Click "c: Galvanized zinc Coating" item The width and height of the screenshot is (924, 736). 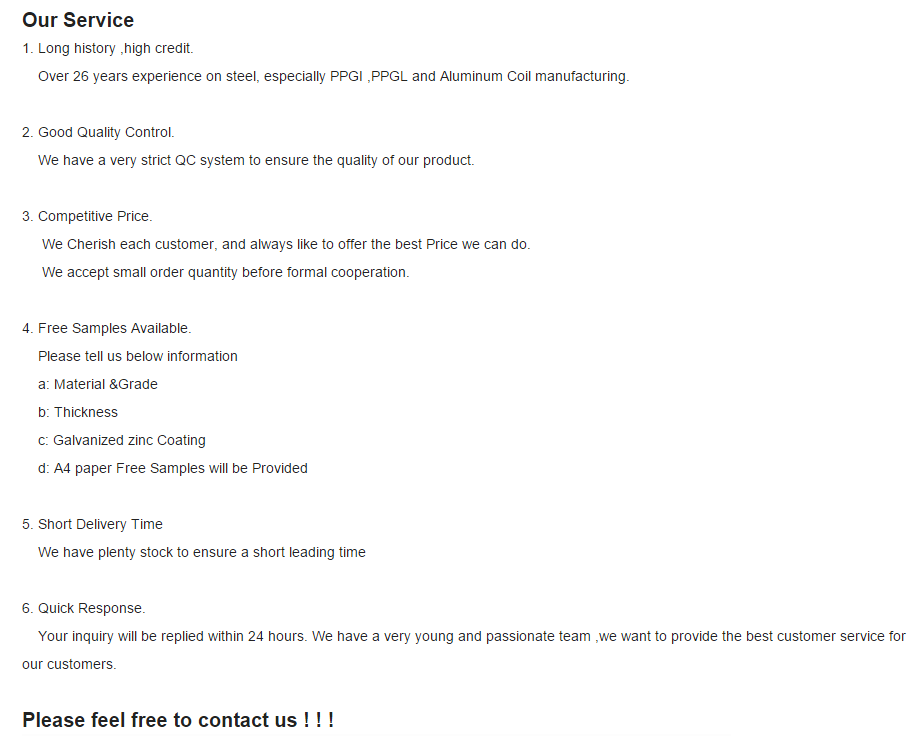pyautogui.click(x=122, y=440)
